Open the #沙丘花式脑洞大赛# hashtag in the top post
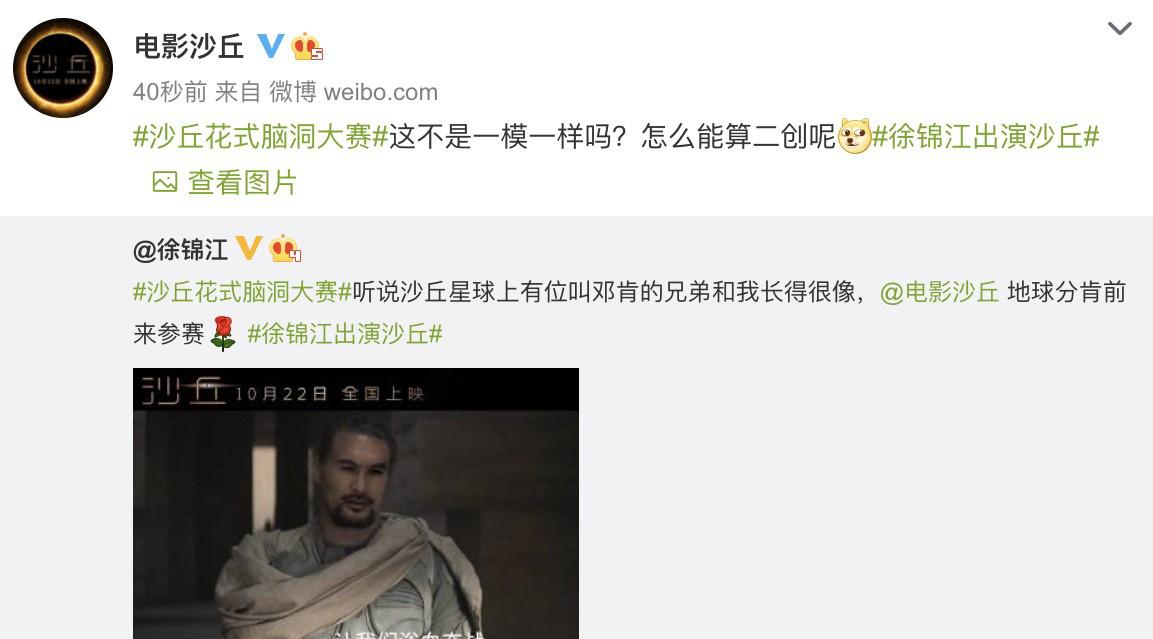Image resolution: width=1153 pixels, height=639 pixels. [x=260, y=136]
